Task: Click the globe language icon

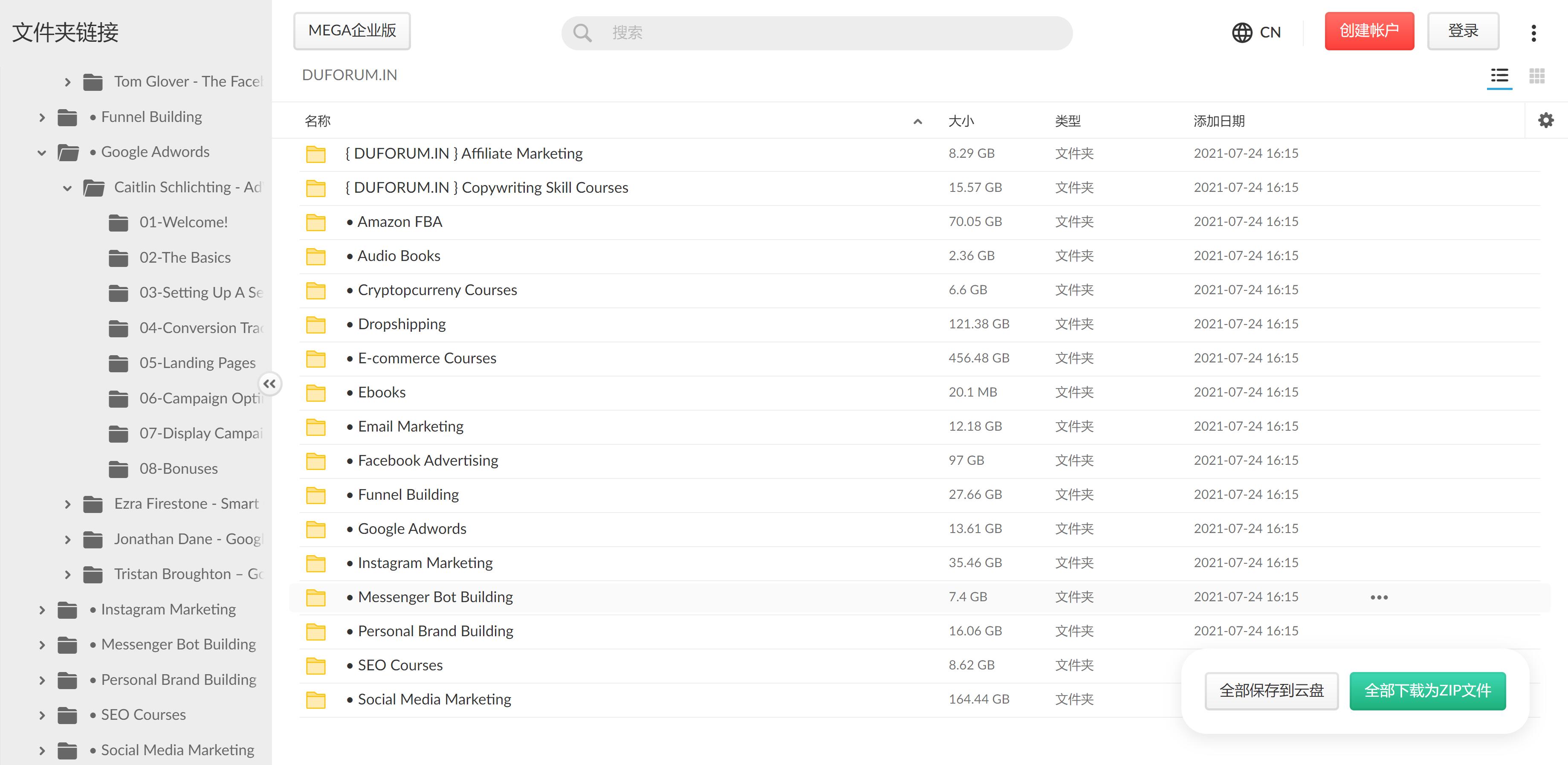Action: pyautogui.click(x=1242, y=32)
